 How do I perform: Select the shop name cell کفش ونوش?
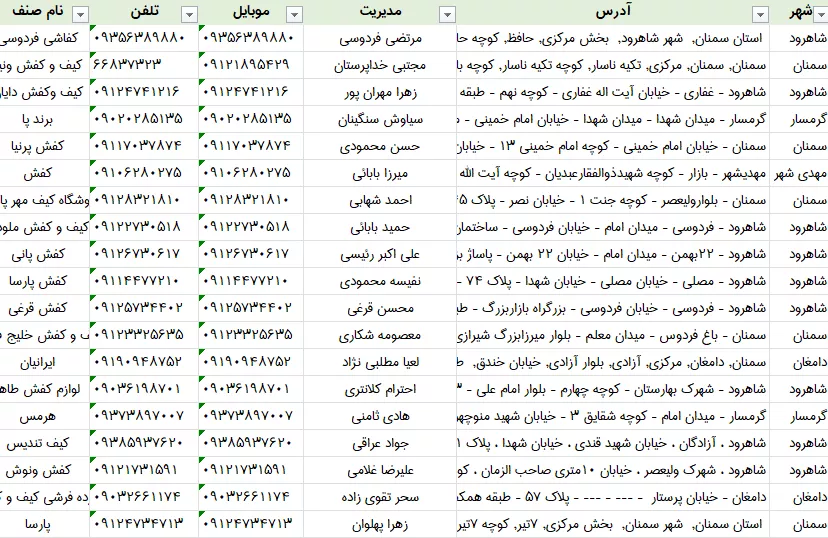[45, 470]
